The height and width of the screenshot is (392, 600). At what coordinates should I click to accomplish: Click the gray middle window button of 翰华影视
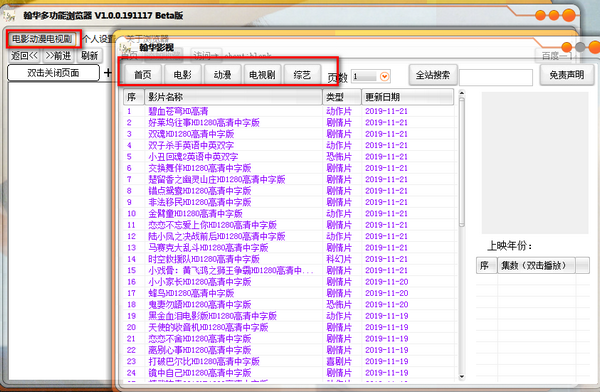[580, 47]
